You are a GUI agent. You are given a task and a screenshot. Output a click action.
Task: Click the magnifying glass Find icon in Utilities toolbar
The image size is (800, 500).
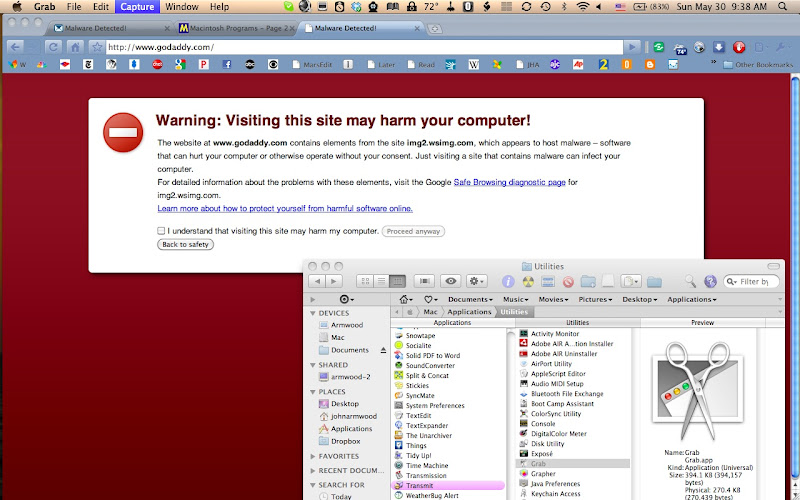pos(690,281)
